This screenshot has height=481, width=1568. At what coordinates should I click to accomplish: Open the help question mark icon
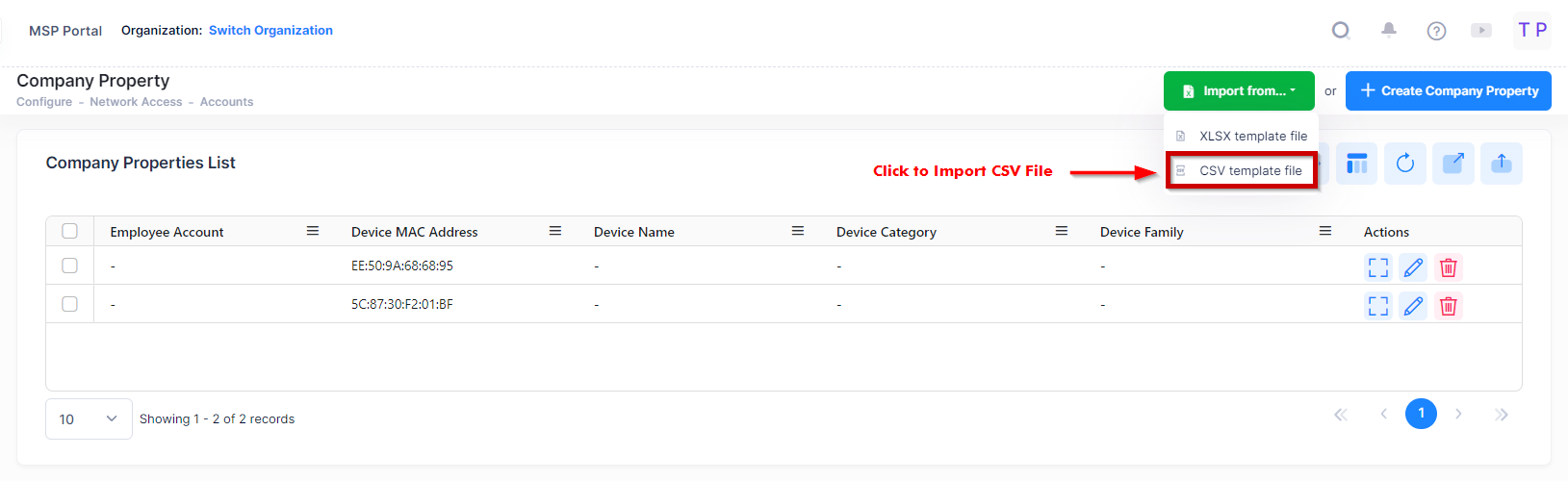point(1436,31)
